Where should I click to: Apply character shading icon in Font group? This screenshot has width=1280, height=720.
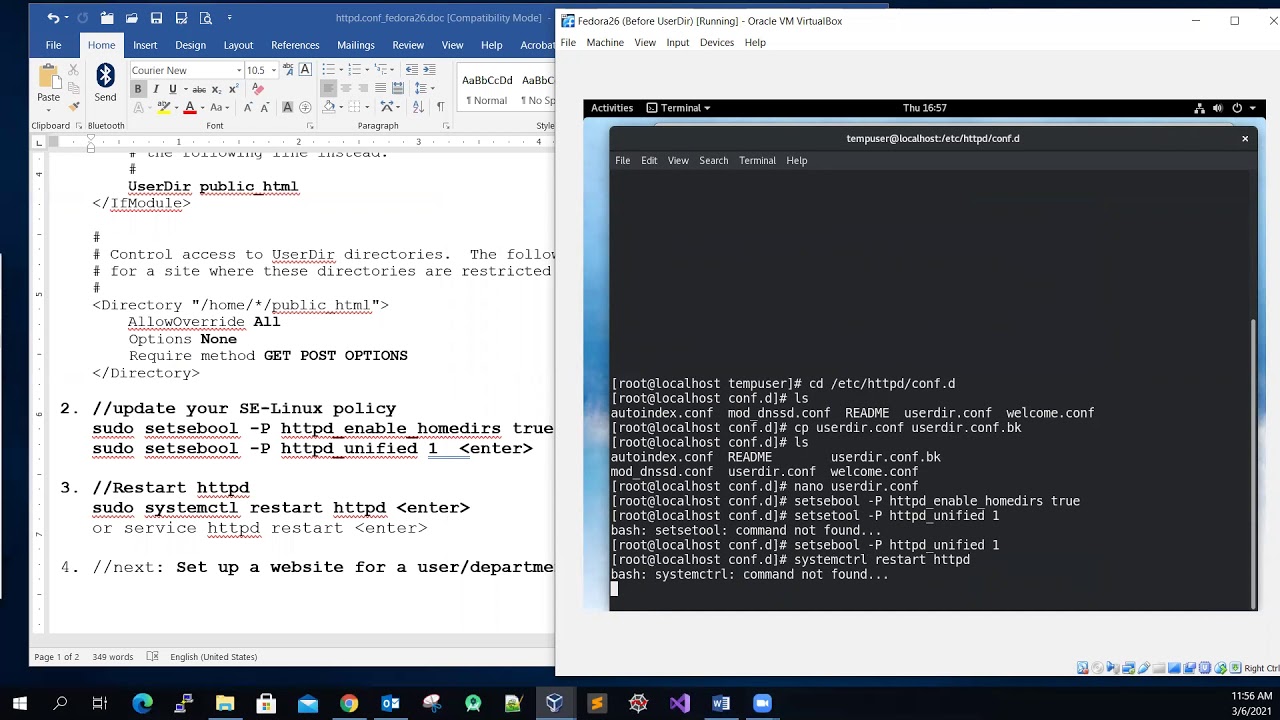pyautogui.click(x=288, y=107)
